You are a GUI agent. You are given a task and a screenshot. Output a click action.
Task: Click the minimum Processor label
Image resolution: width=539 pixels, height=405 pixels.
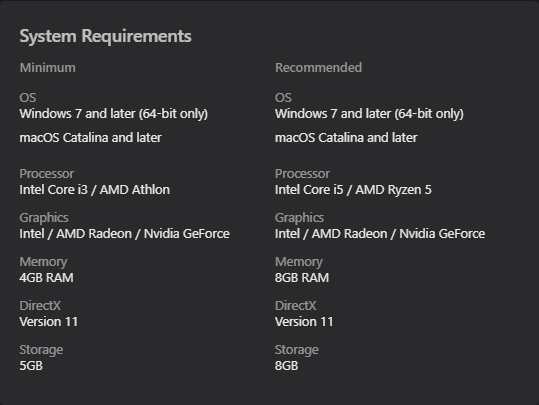[x=47, y=174]
